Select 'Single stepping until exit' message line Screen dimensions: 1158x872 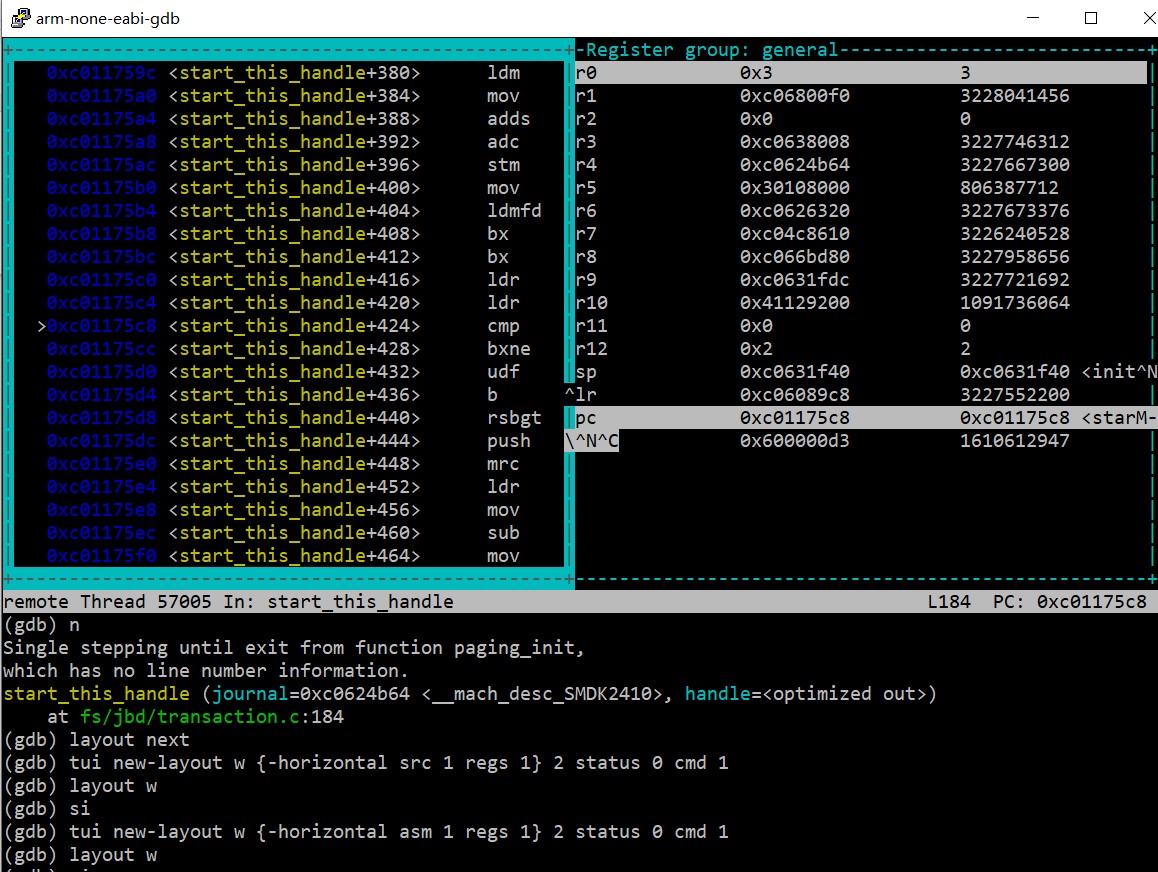tap(294, 648)
